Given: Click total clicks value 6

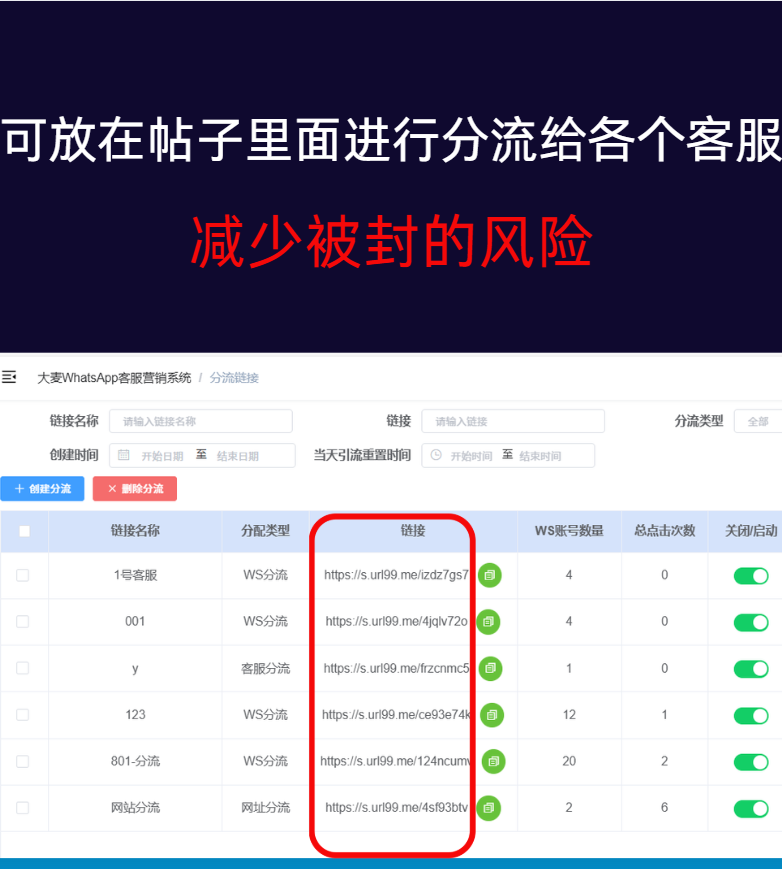Looking at the screenshot, I should click(665, 807).
